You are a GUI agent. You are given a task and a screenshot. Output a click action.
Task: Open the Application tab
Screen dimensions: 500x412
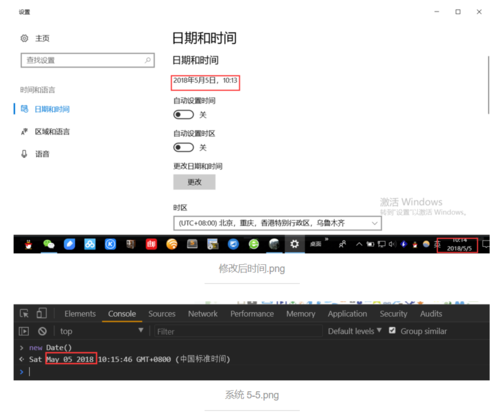pyautogui.click(x=347, y=314)
